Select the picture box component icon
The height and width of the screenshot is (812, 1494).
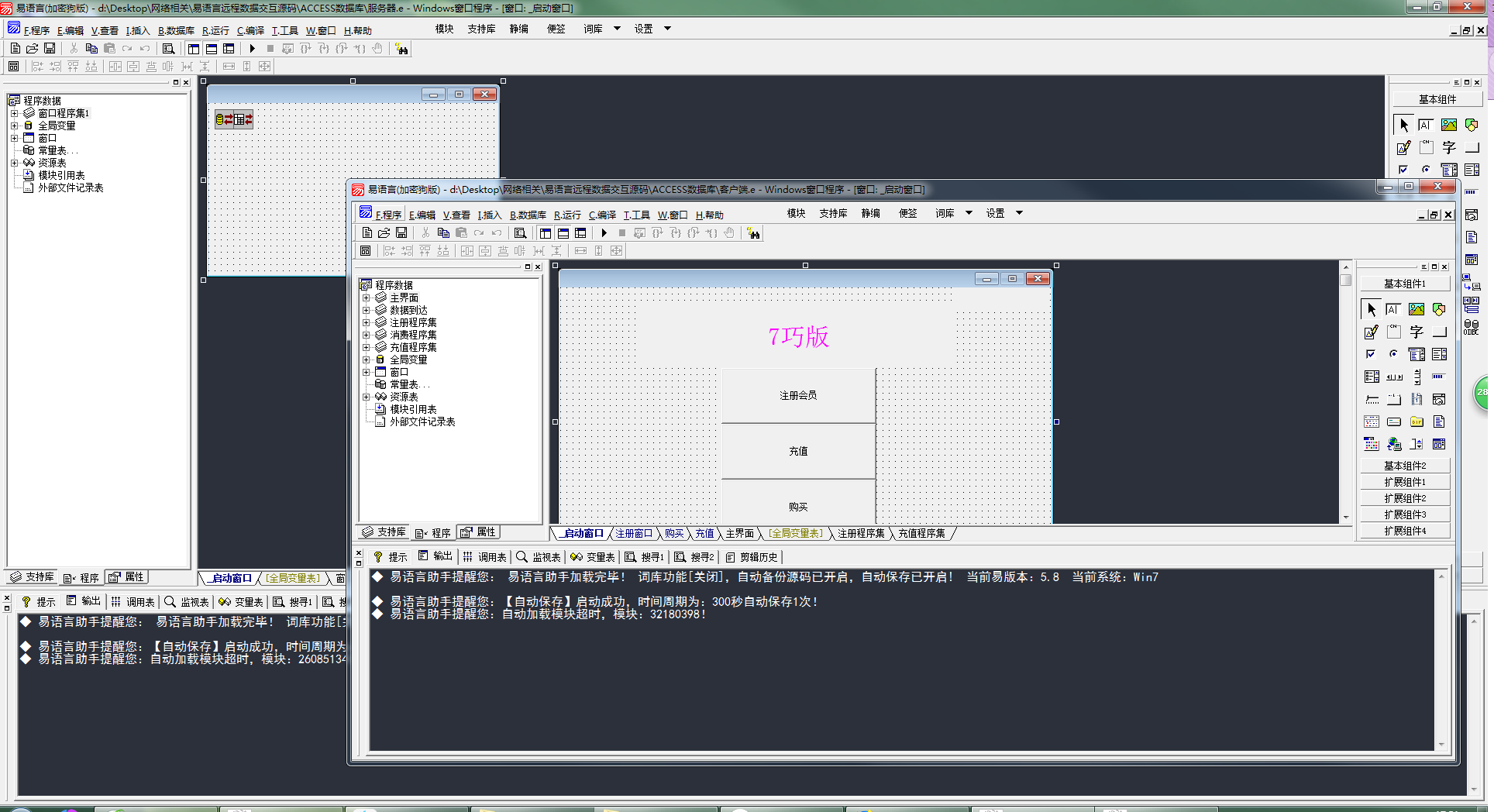pyautogui.click(x=1417, y=309)
